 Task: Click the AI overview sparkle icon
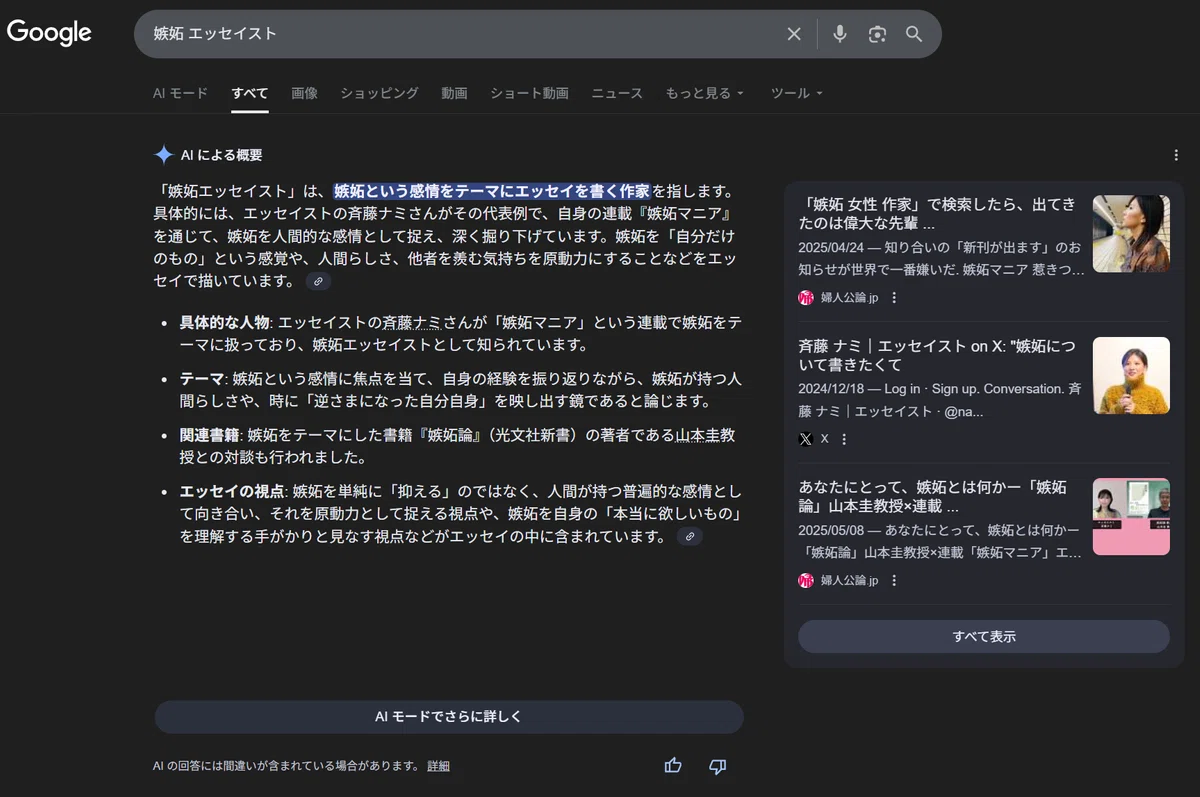[164, 155]
